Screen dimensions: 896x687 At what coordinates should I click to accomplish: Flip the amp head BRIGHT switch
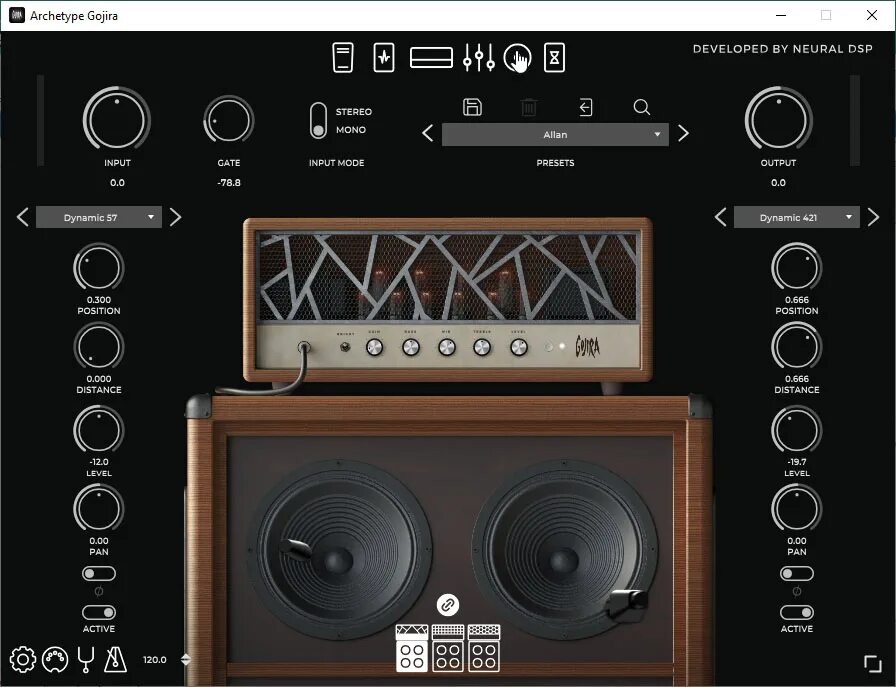(345, 347)
